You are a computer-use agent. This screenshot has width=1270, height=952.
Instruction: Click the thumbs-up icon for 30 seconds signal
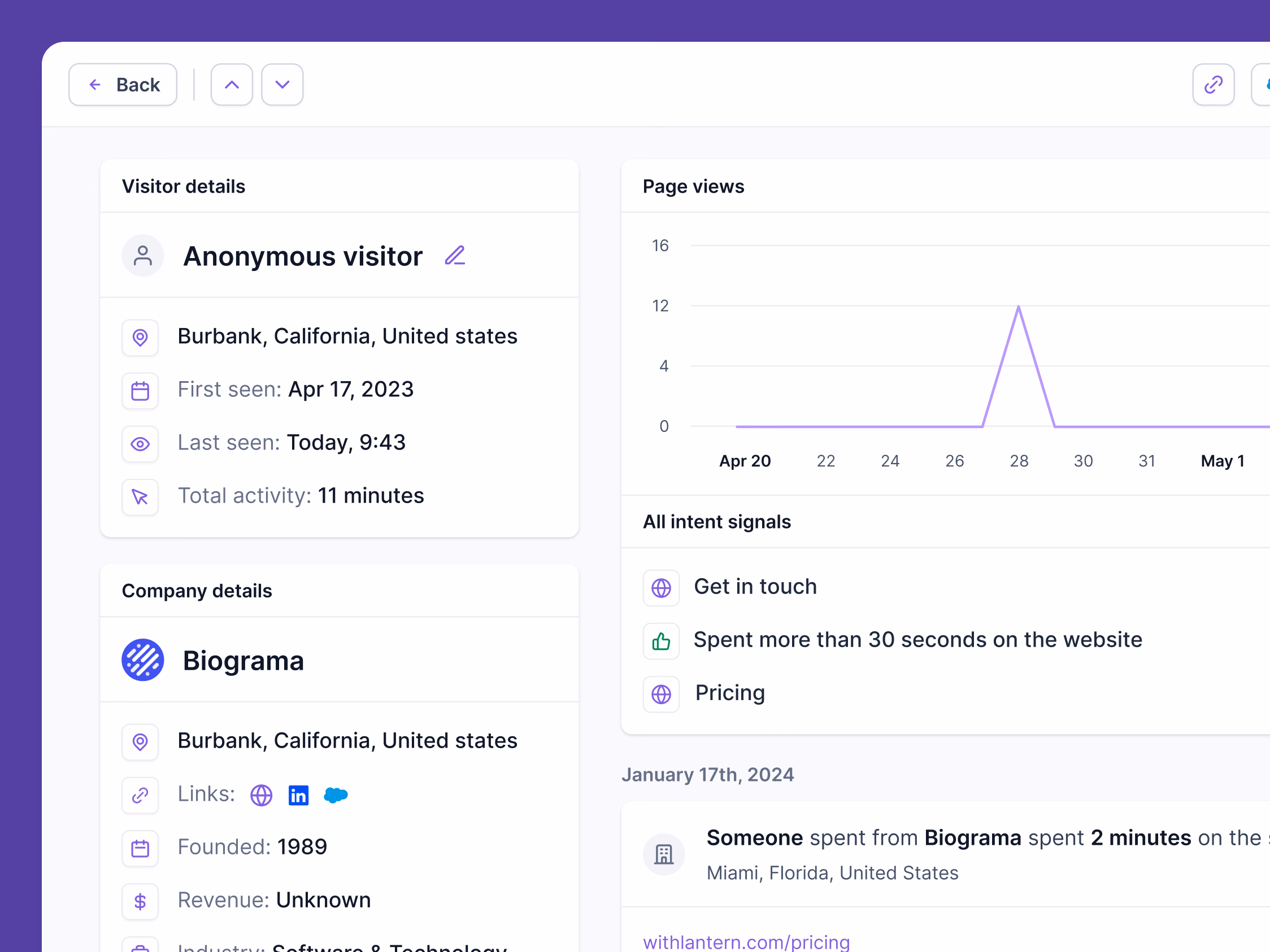pyautogui.click(x=661, y=641)
